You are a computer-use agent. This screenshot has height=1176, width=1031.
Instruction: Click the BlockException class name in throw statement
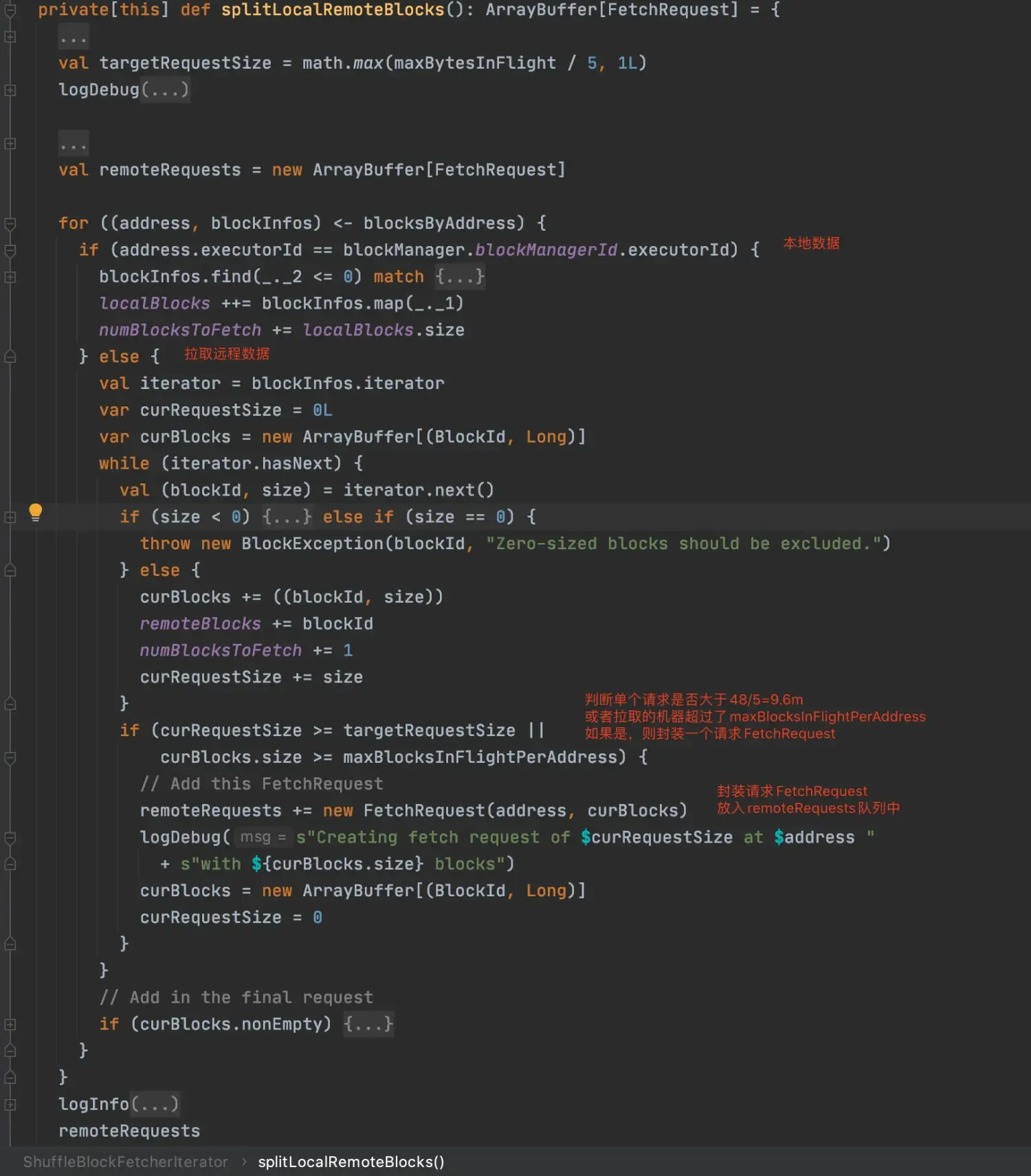pos(313,544)
